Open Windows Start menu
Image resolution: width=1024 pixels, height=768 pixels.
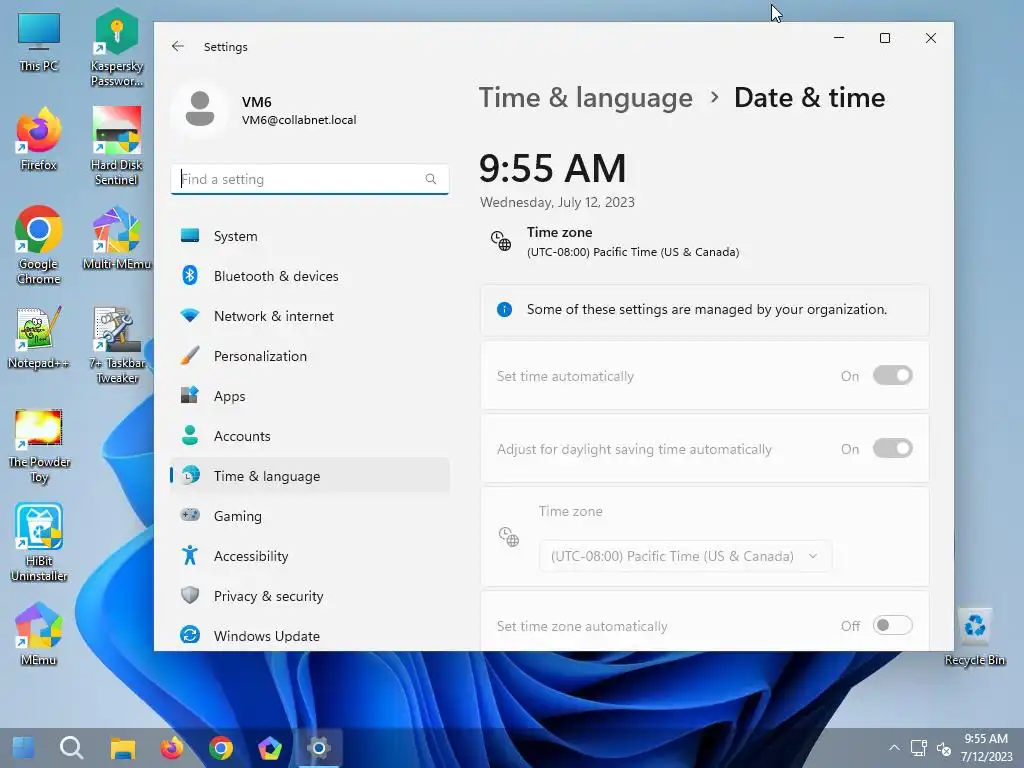point(24,748)
